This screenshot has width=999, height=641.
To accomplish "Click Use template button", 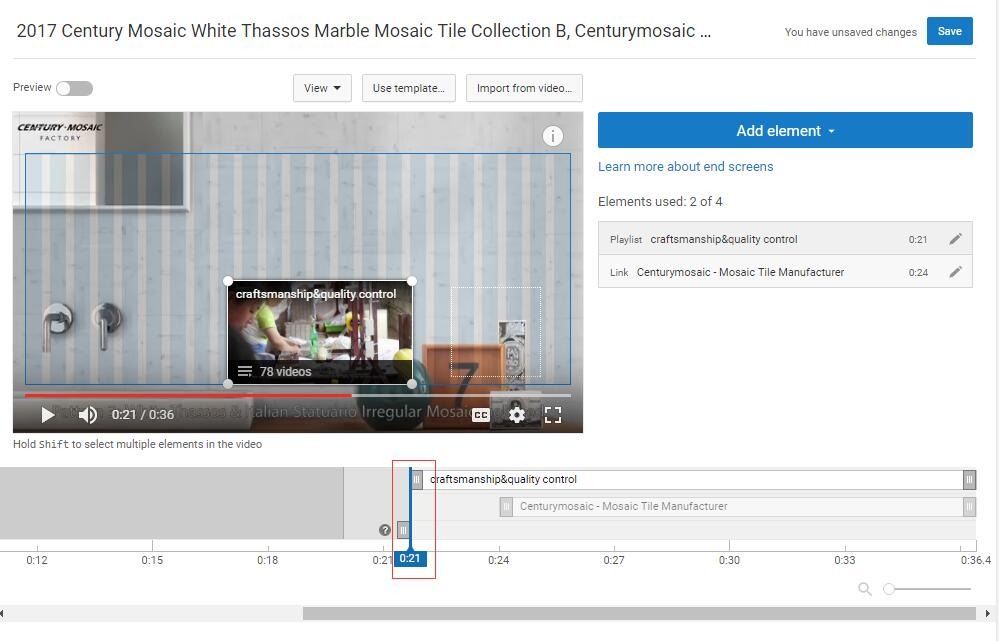I will (x=408, y=88).
